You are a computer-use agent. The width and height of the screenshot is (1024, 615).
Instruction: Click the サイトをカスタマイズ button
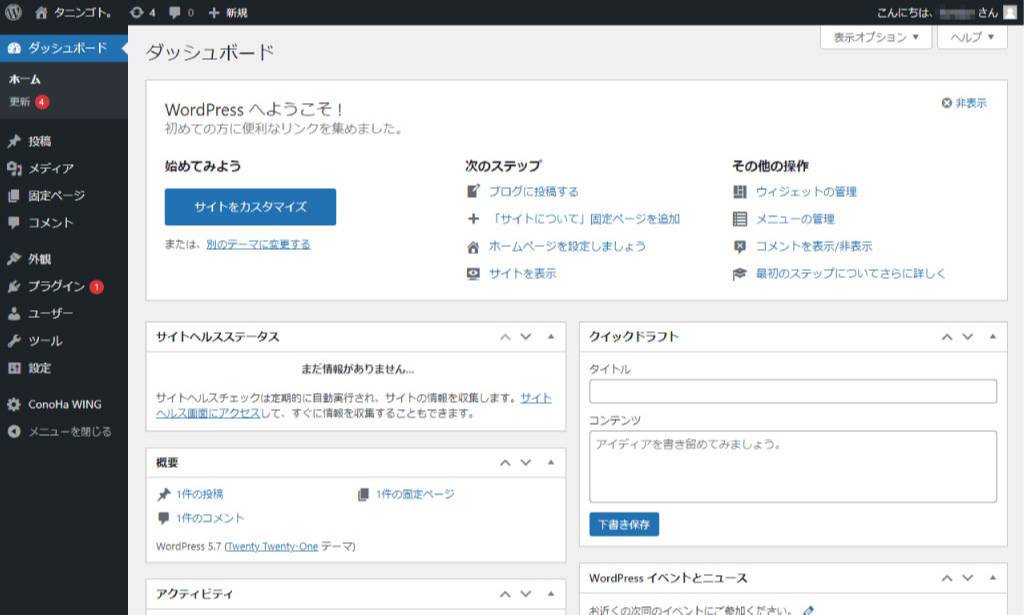(250, 207)
